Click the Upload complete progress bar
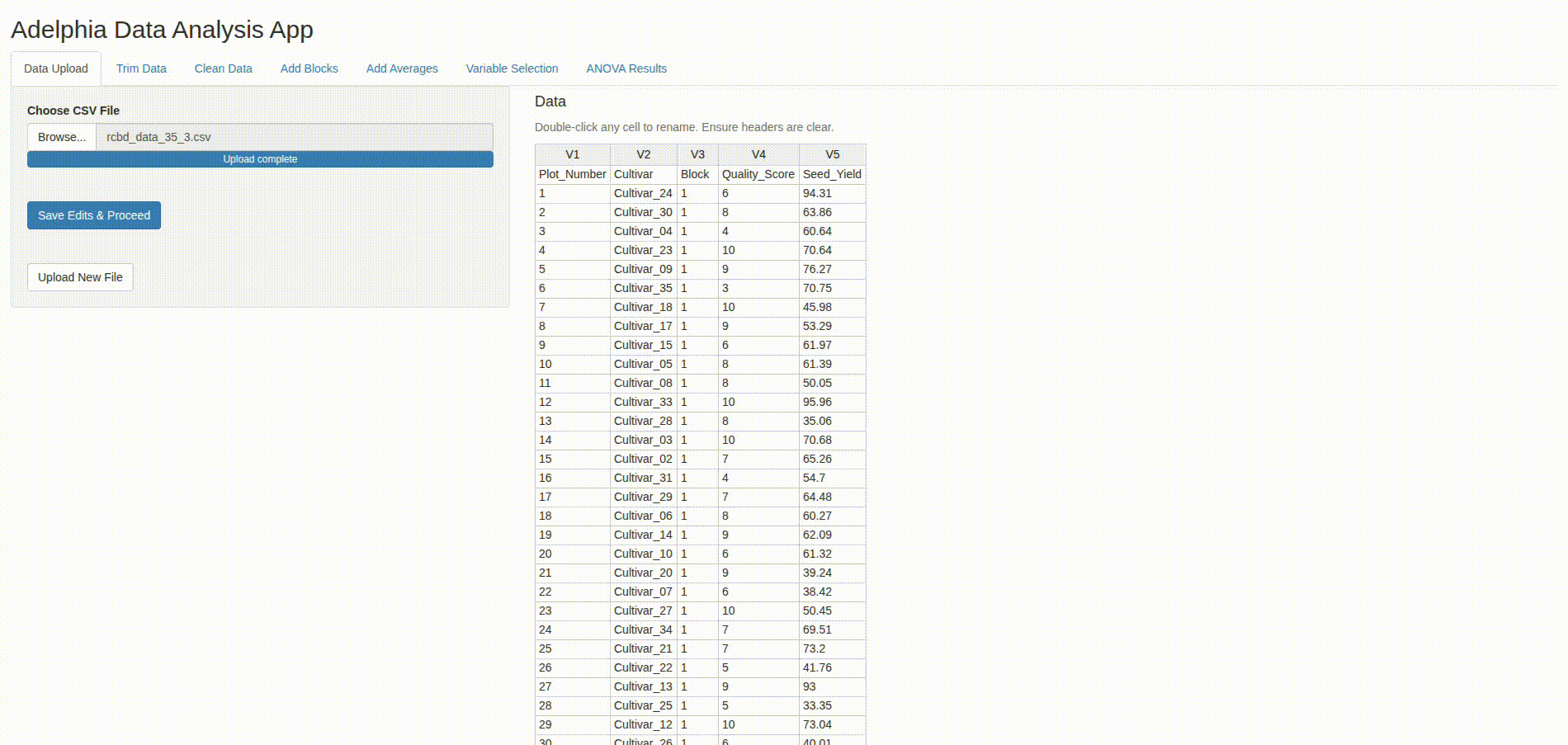 coord(260,159)
